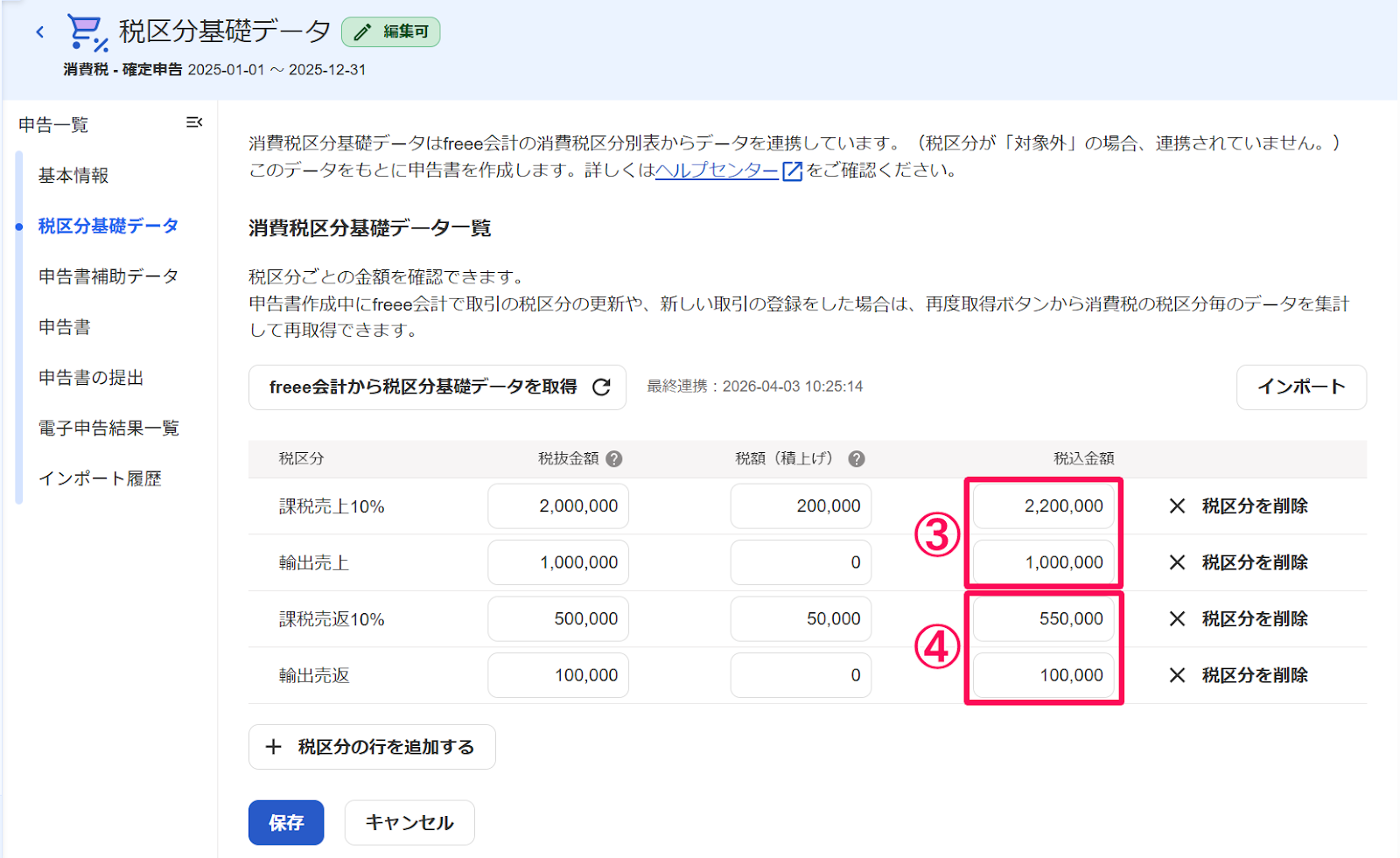Open 電子申告結果一覧 in the sidebar

[108, 428]
